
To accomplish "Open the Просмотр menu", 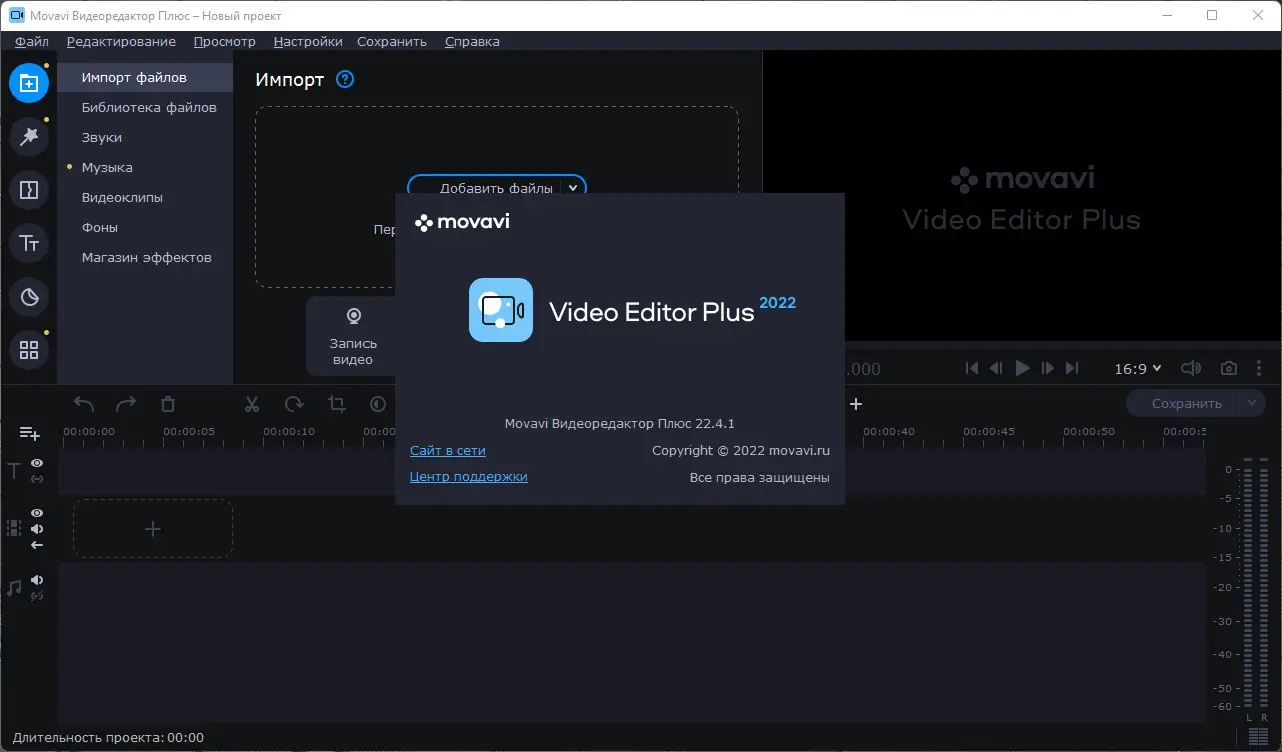I will coord(225,41).
